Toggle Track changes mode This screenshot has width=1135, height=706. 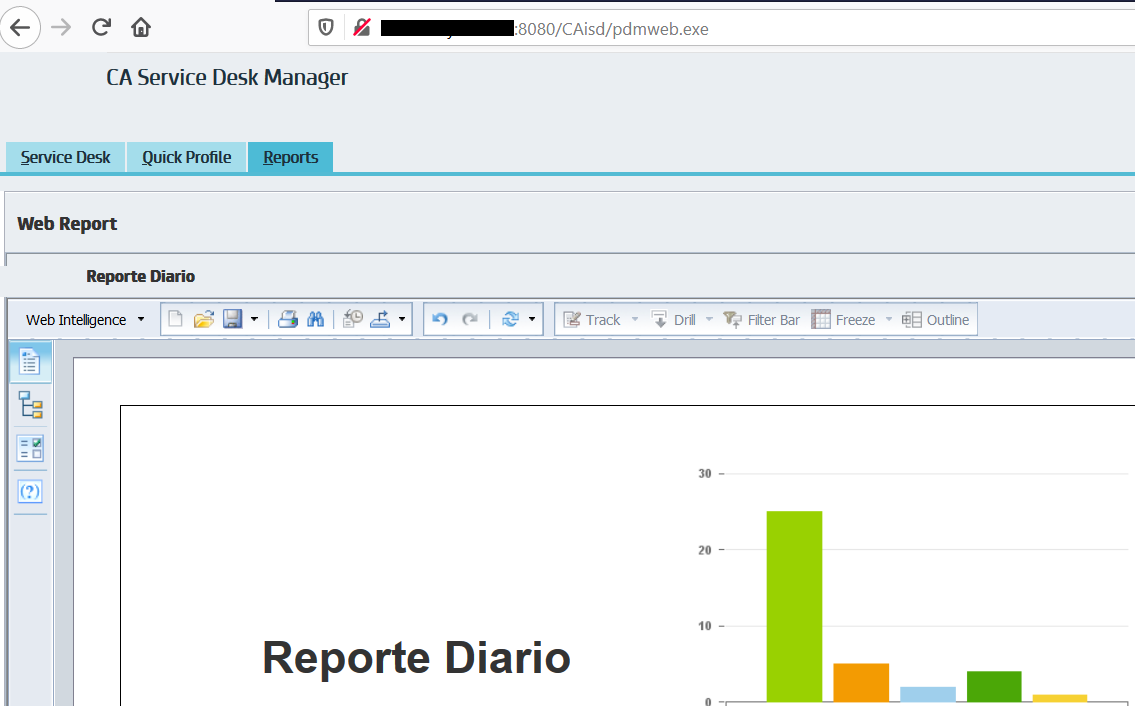pos(597,318)
